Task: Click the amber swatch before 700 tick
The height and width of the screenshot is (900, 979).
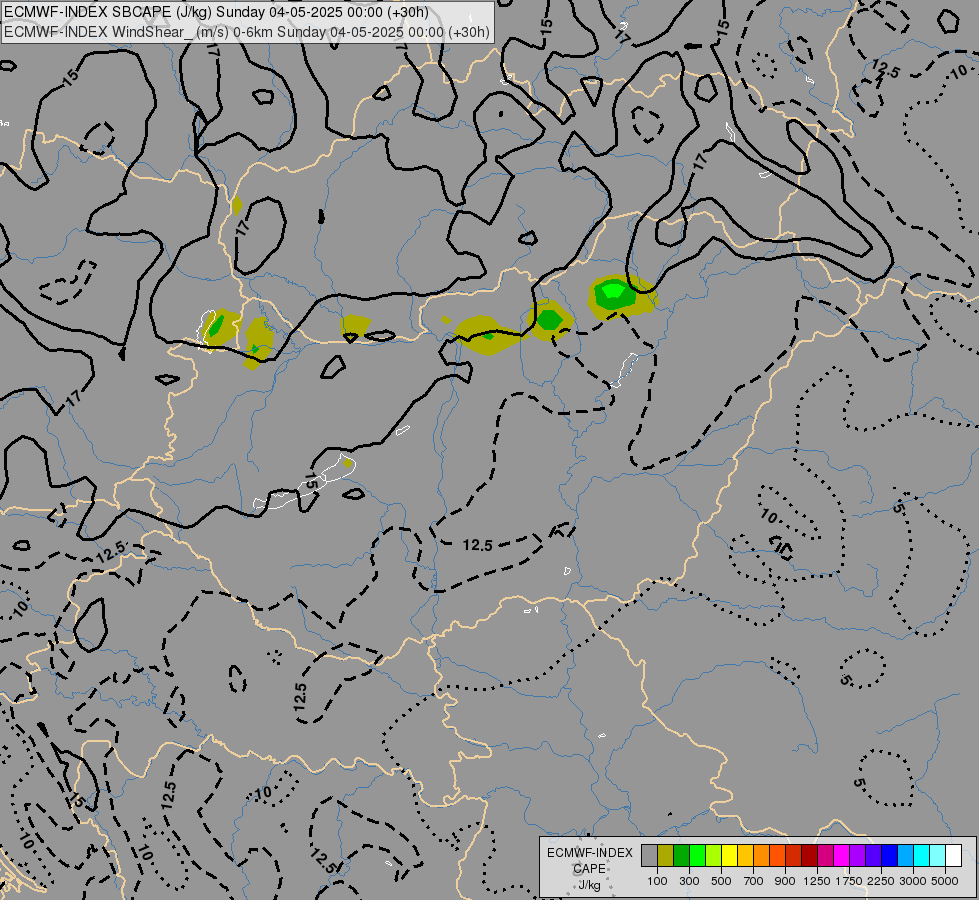Action: pos(745,856)
